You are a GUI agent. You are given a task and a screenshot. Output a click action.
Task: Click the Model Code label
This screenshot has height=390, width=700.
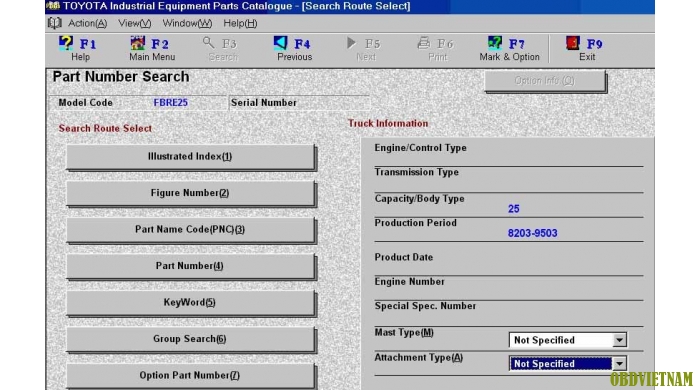pos(85,103)
